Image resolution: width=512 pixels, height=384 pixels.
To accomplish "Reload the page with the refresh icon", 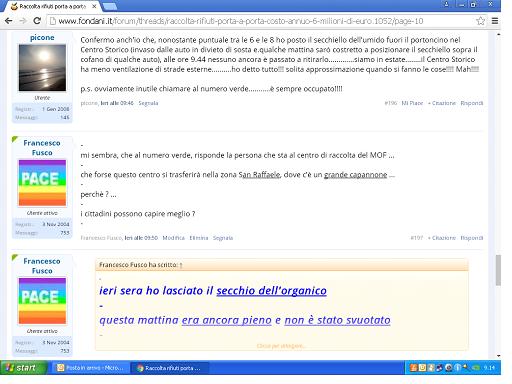I will (37, 21).
